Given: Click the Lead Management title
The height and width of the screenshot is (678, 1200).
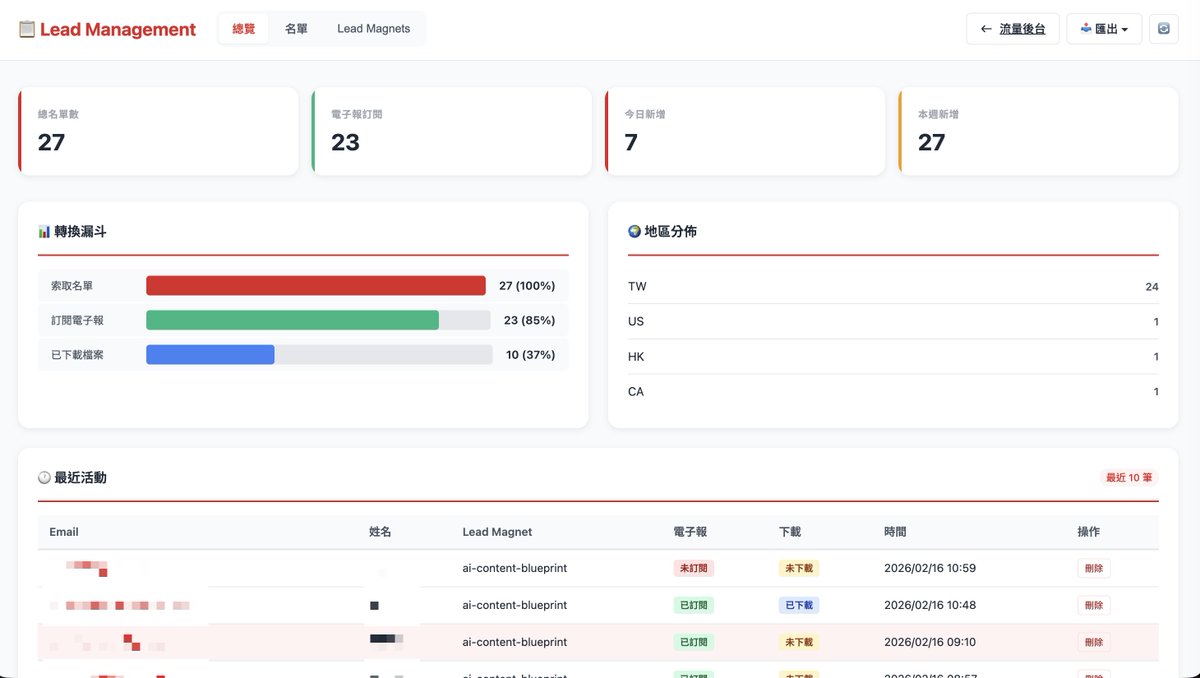Looking at the screenshot, I should pyautogui.click(x=118, y=29).
